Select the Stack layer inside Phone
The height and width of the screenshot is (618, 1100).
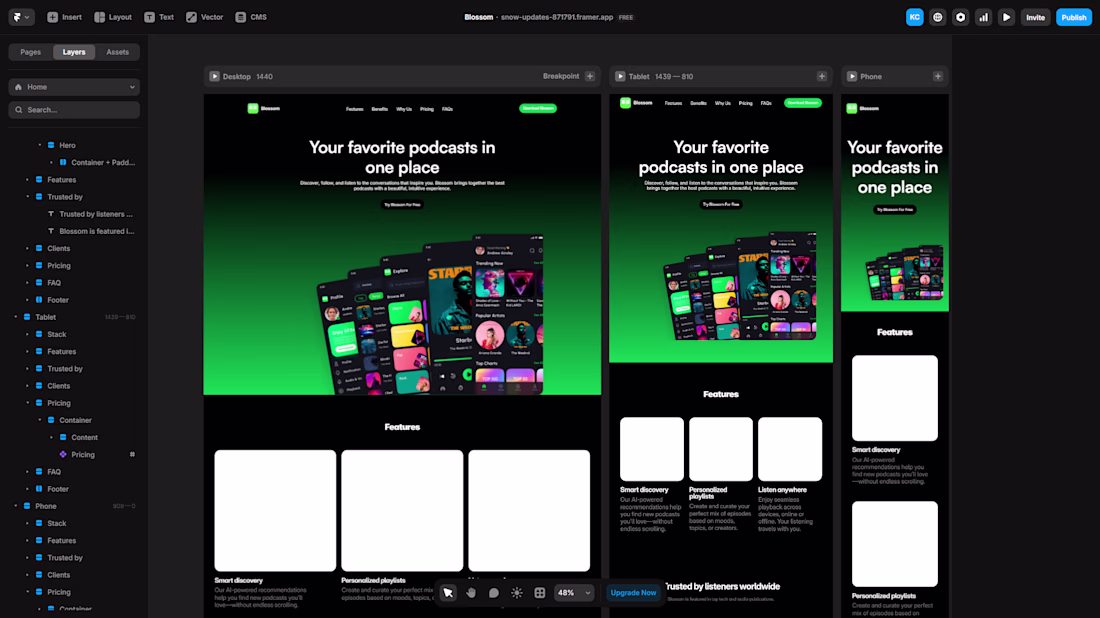pyautogui.click(x=57, y=523)
